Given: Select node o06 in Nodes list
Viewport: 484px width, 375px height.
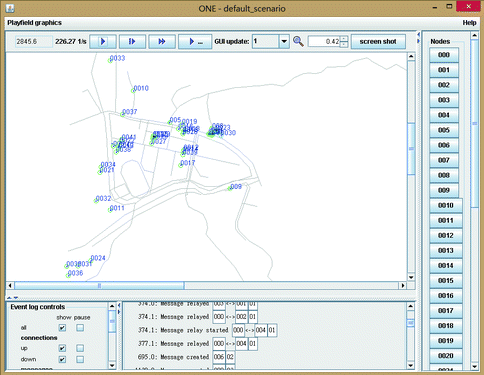Looking at the screenshot, I should 444,145.
